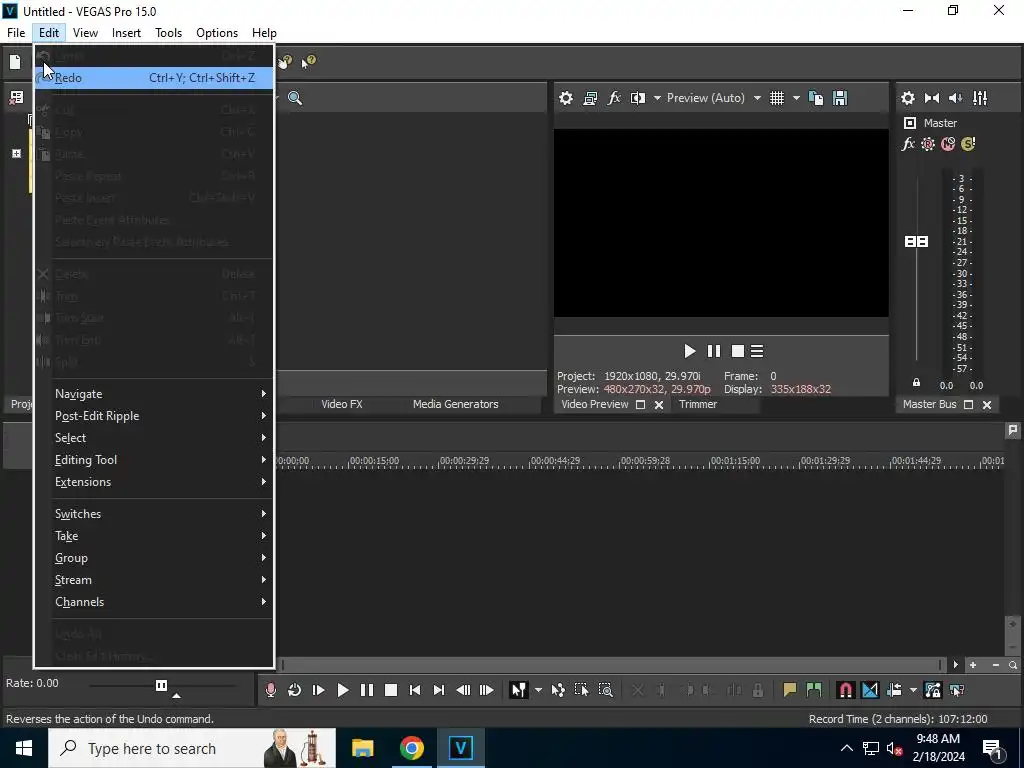Open the Switches submenu
The width and height of the screenshot is (1024, 768).
(153, 514)
